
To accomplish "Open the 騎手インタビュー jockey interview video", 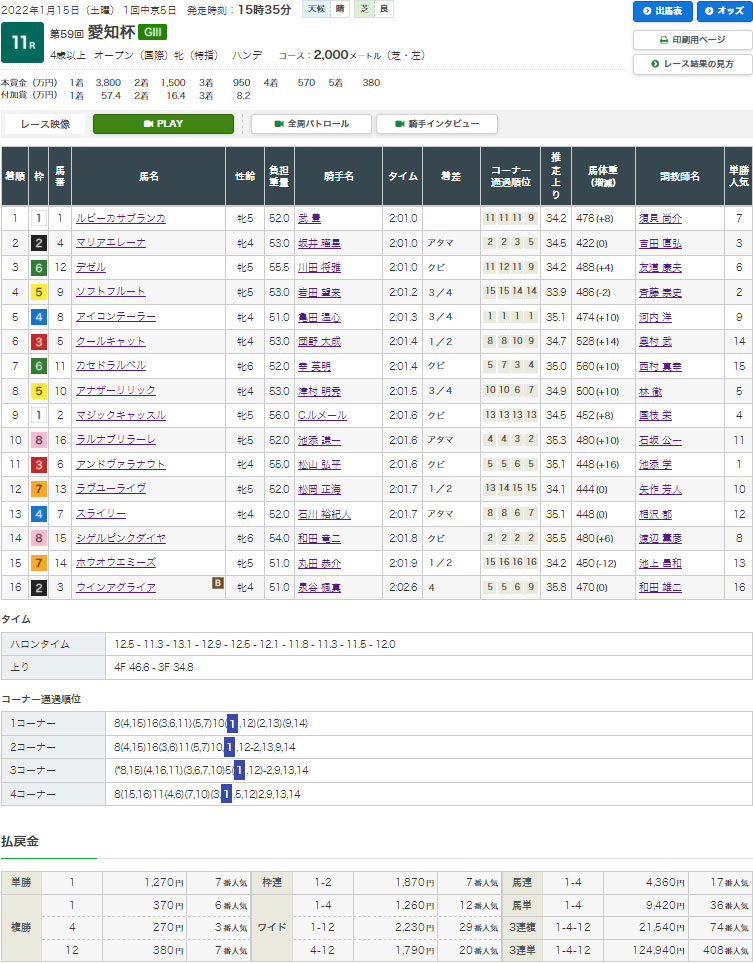I will 436,124.
